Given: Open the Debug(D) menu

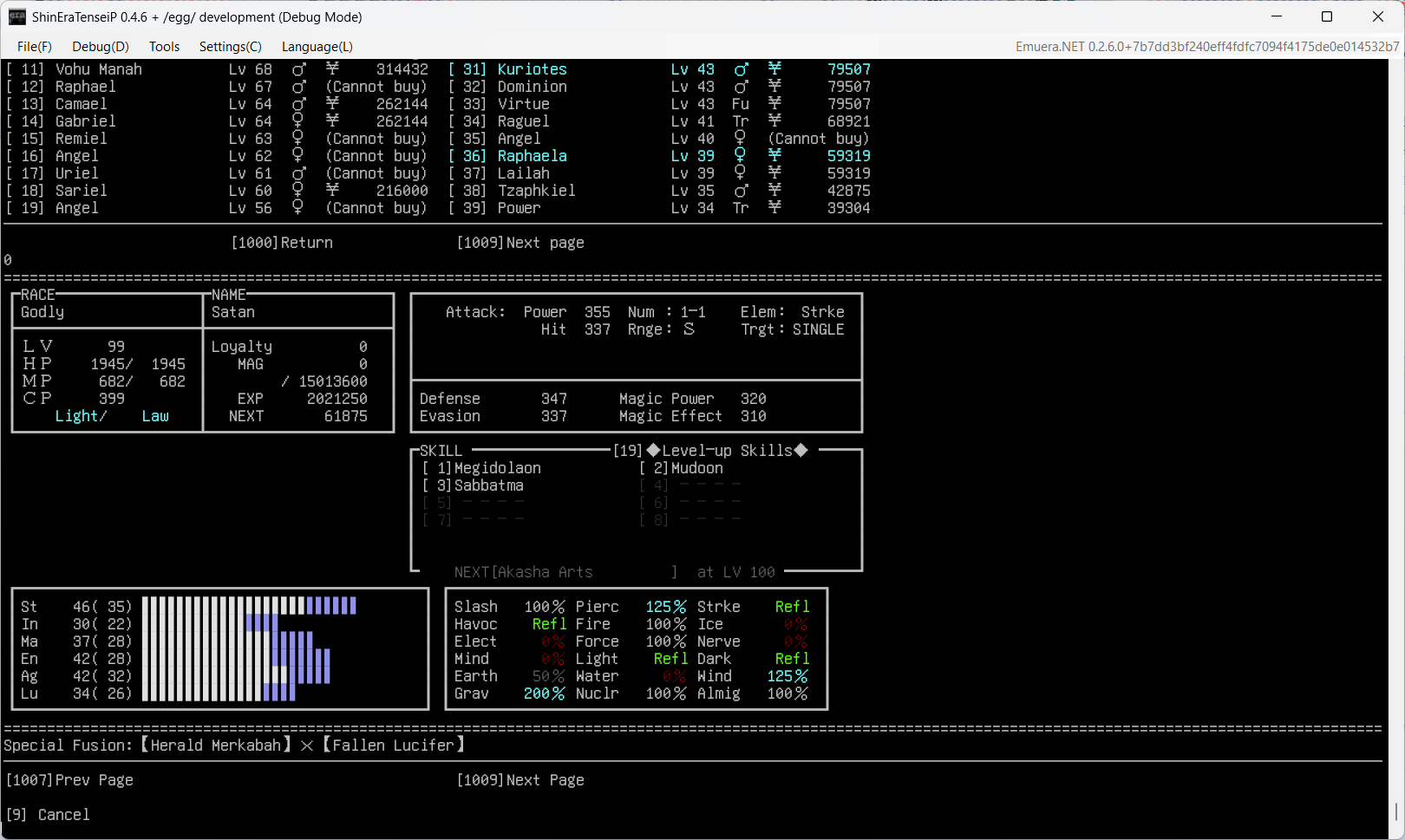Looking at the screenshot, I should coord(100,47).
